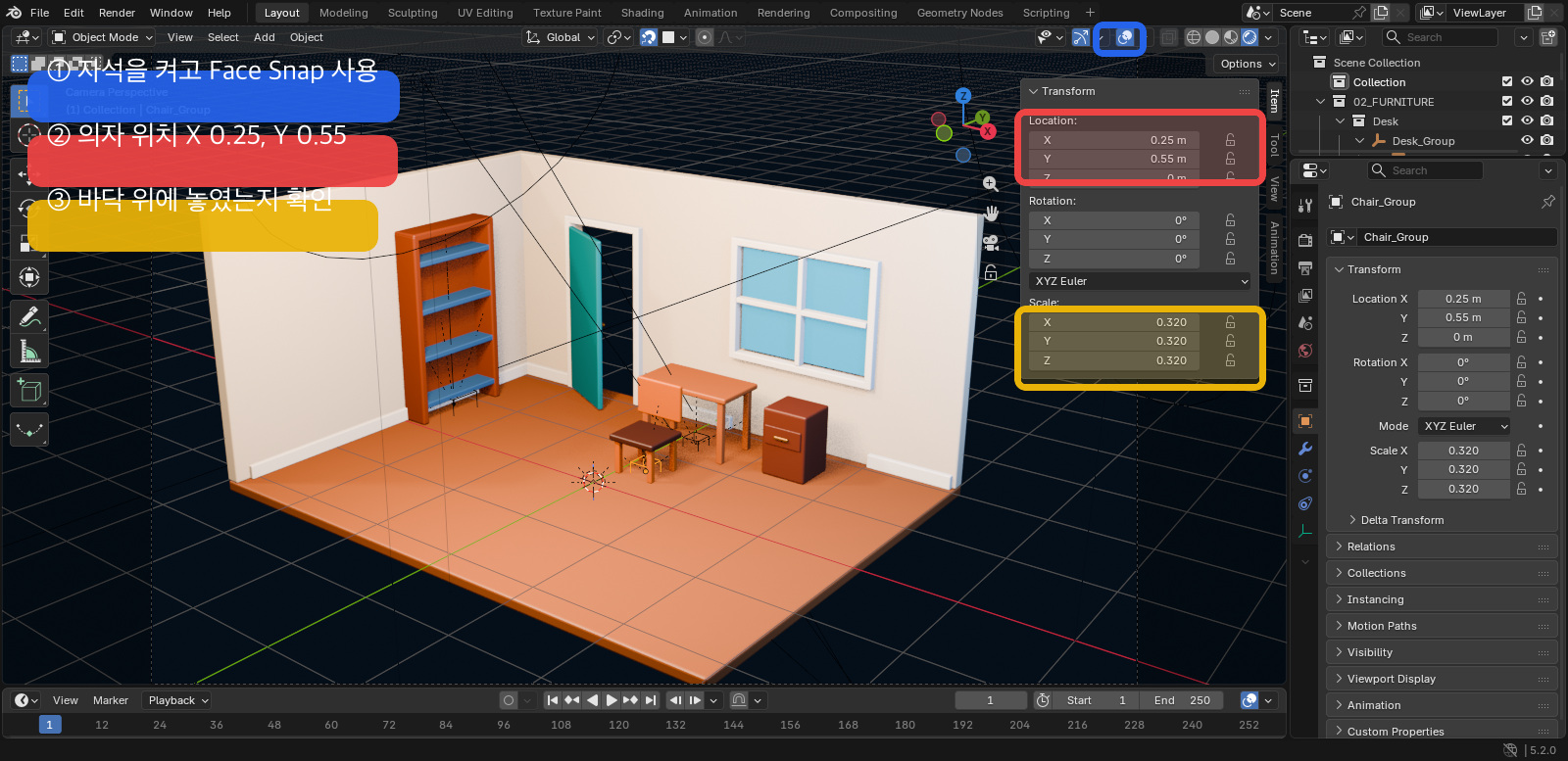Open the XYZ Euler sidebar rotation dropdown
This screenshot has height=761, width=1568.
1141,281
